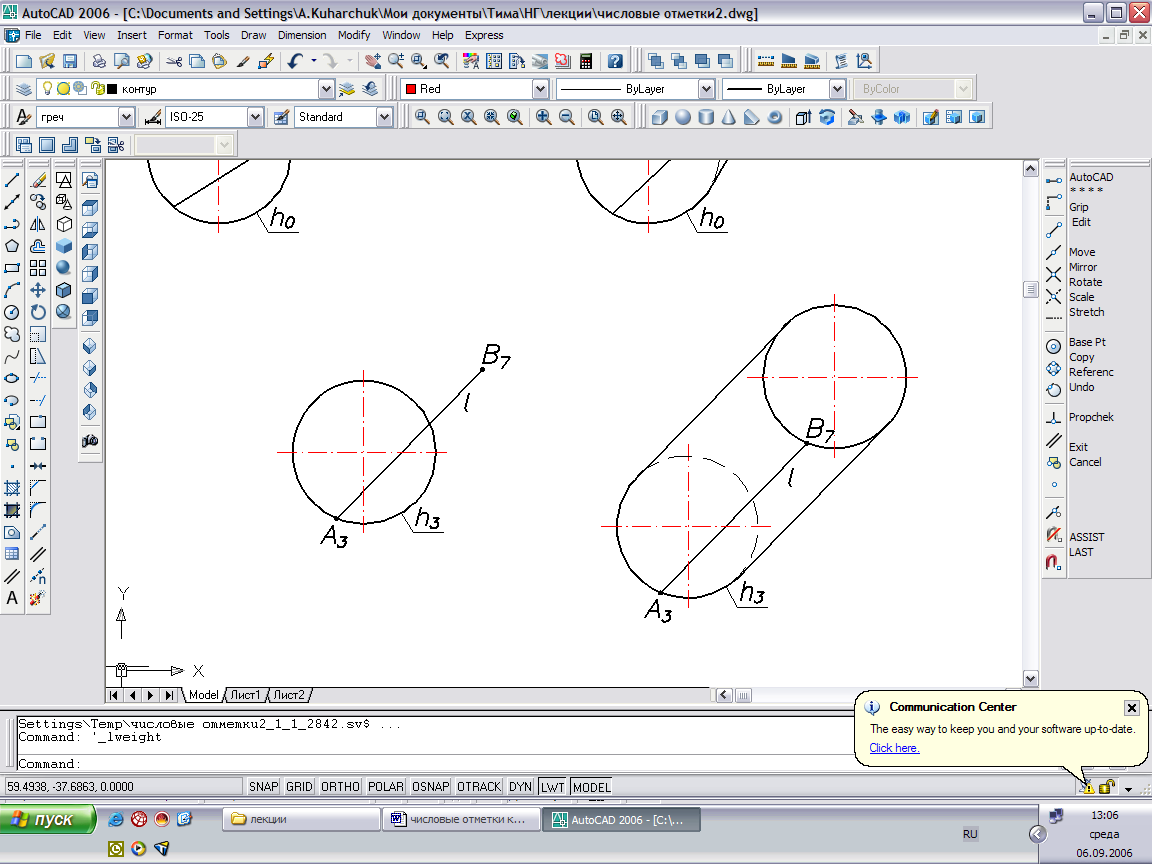Open the Modify menu

tap(354, 35)
